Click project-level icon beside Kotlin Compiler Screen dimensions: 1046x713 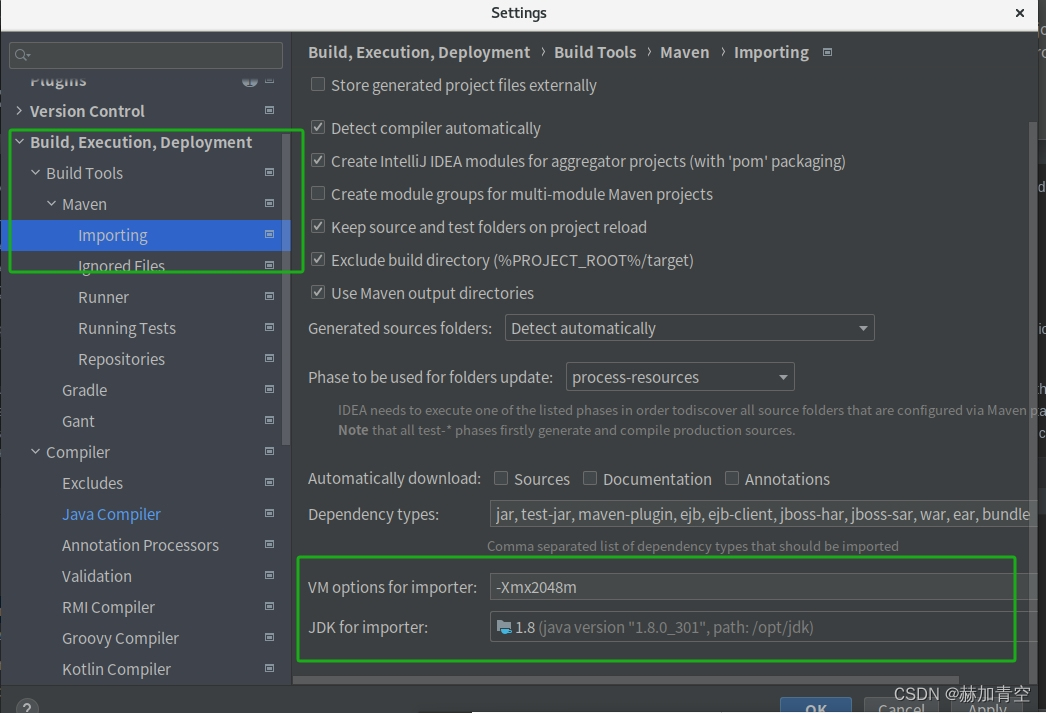pos(270,668)
